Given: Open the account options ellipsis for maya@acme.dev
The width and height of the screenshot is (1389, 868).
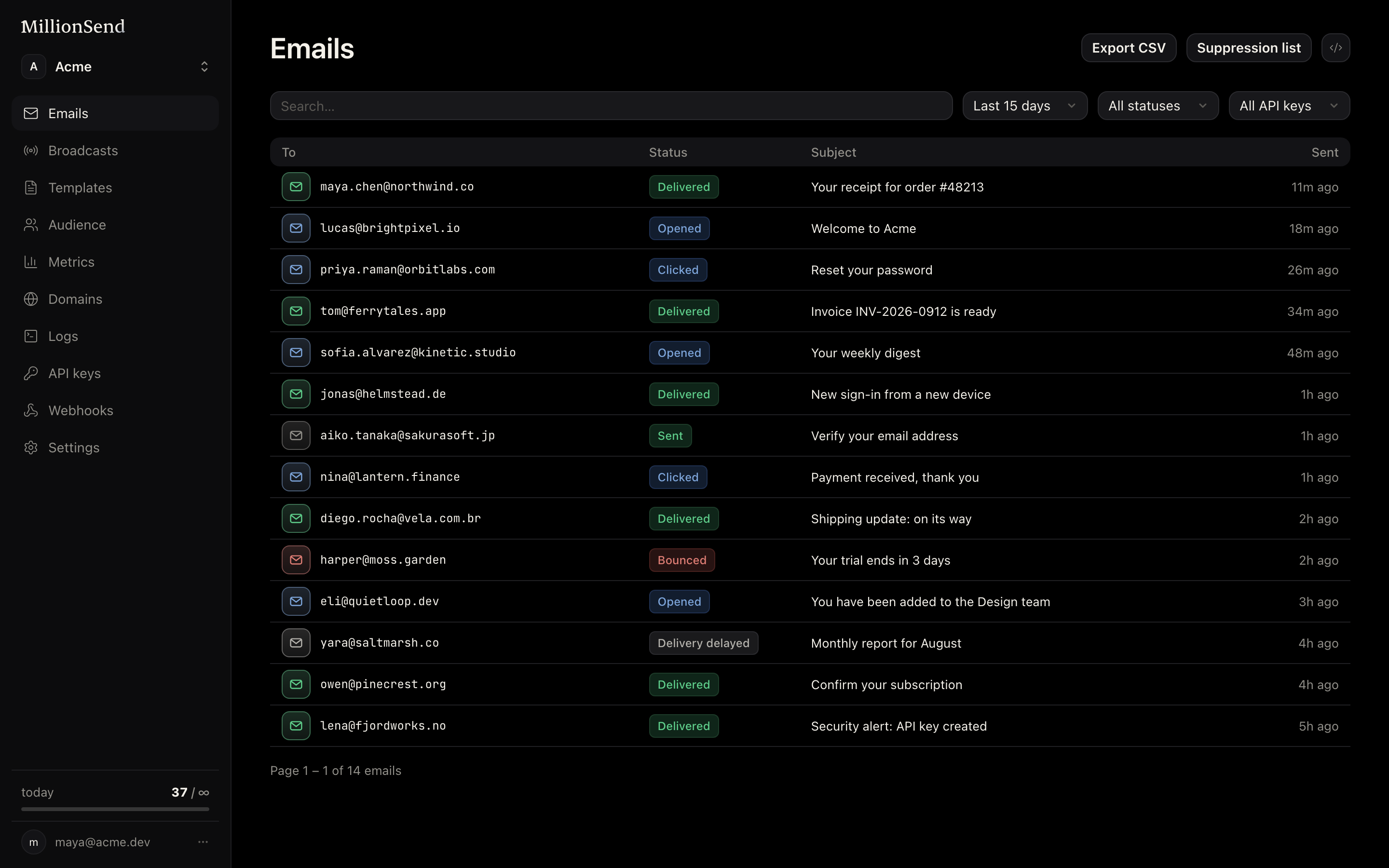Looking at the screenshot, I should point(203,841).
